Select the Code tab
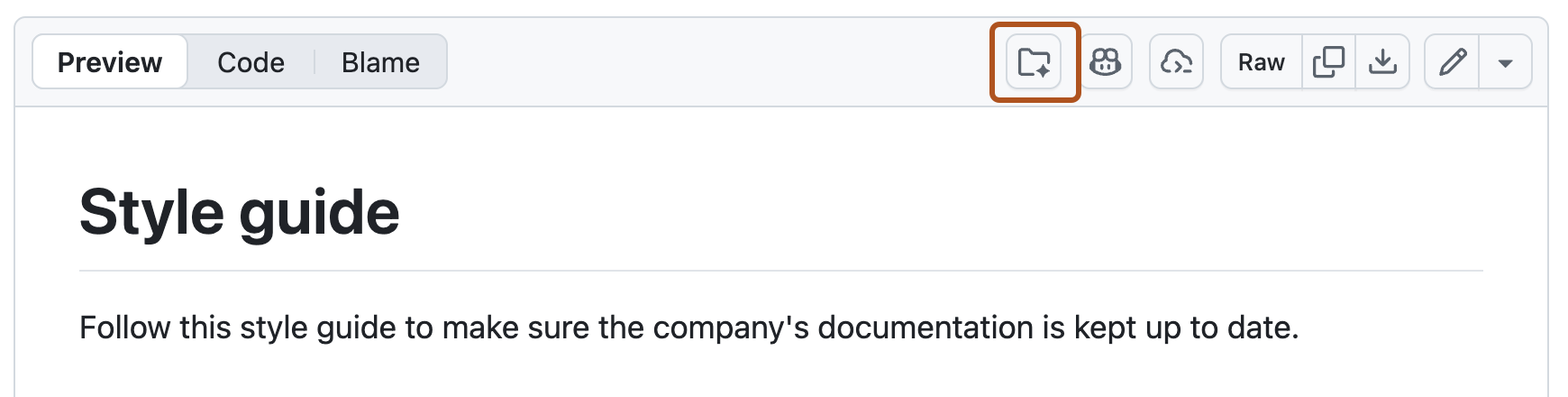The height and width of the screenshot is (397, 1568). point(251,62)
